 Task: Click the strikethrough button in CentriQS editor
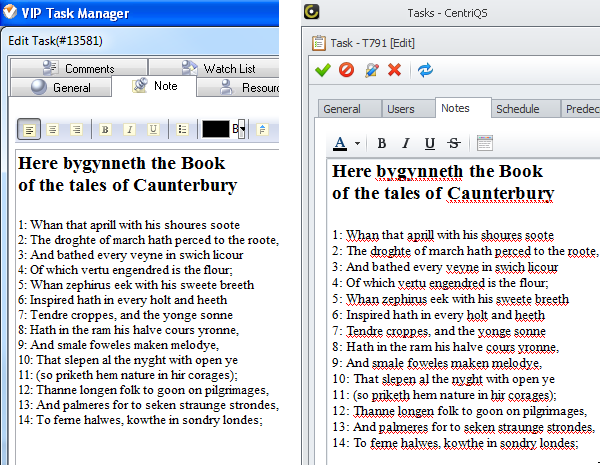point(455,143)
